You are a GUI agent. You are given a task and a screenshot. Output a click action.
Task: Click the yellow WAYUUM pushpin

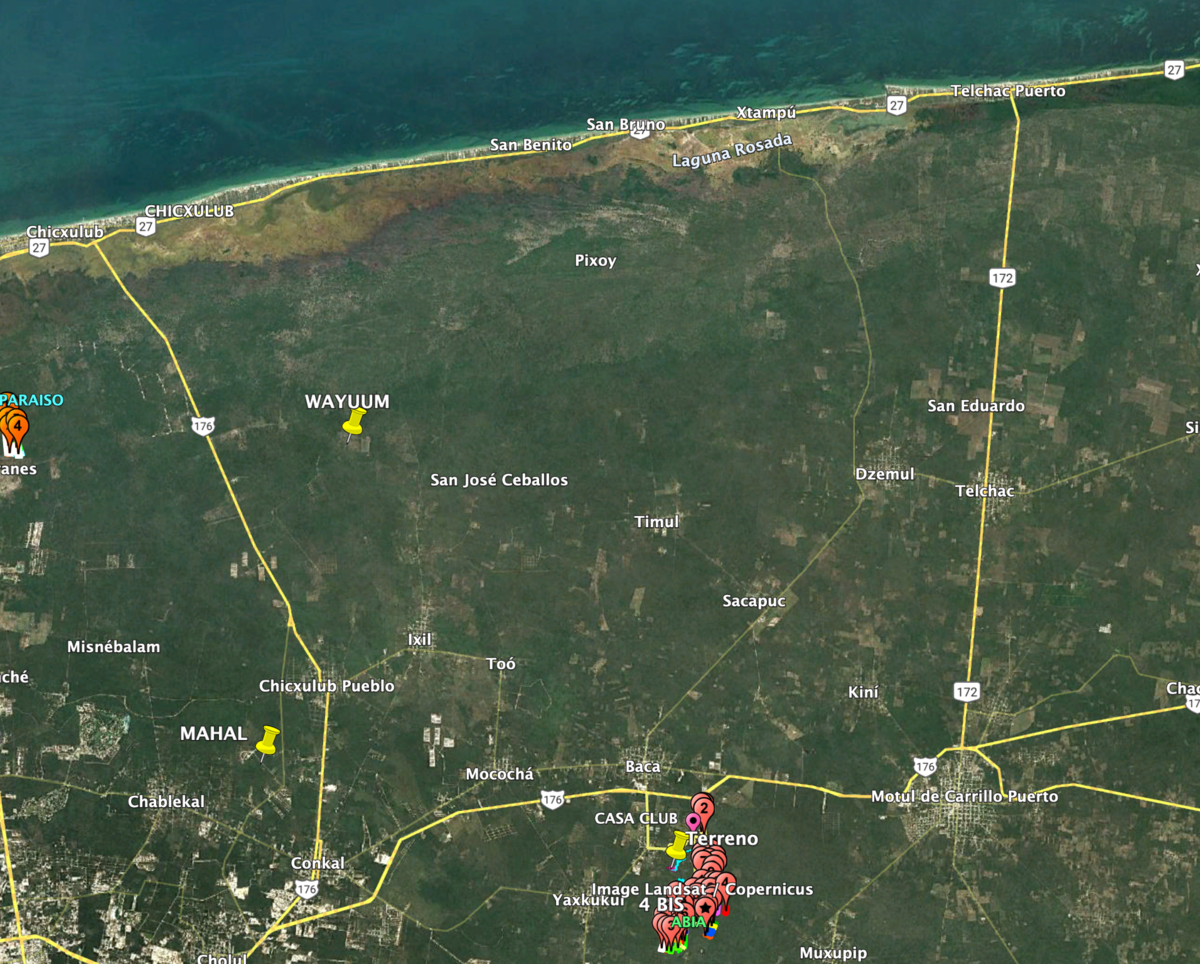coord(353,423)
